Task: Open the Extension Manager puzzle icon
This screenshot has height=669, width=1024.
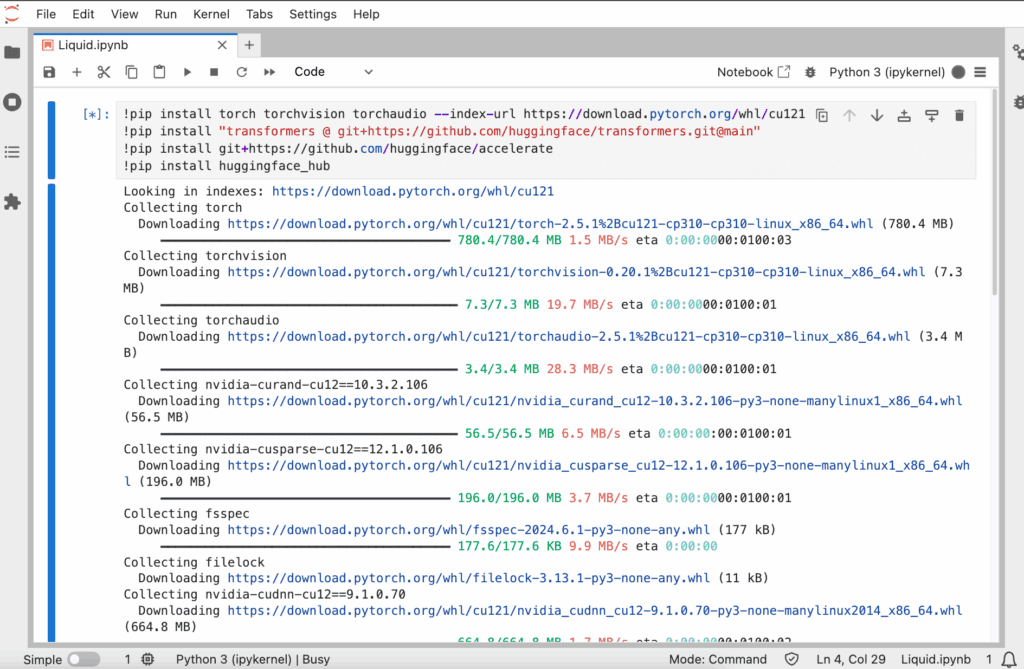Action: [12, 202]
